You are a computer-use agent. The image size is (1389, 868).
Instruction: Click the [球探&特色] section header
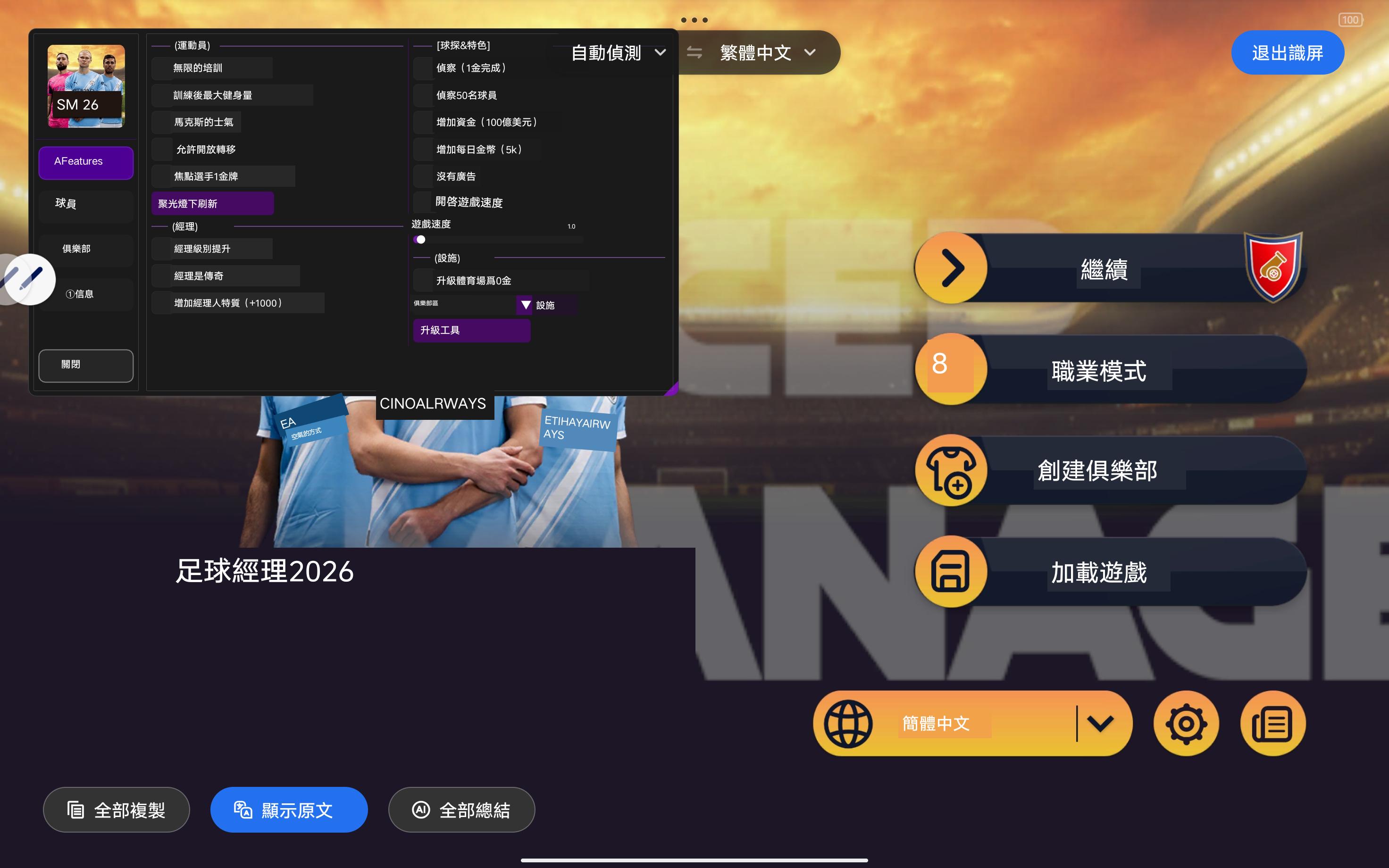(463, 45)
